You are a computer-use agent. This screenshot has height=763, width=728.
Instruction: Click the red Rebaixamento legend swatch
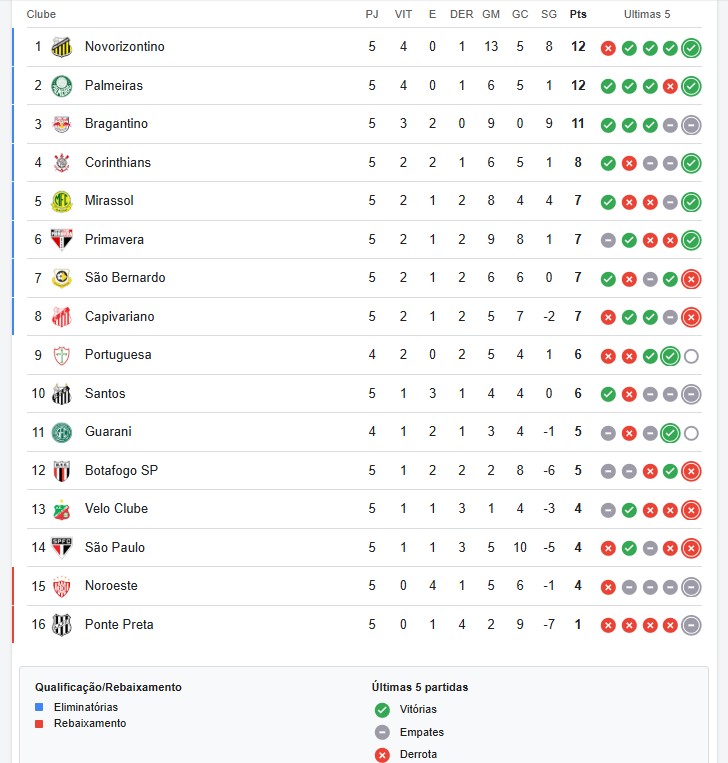39,723
